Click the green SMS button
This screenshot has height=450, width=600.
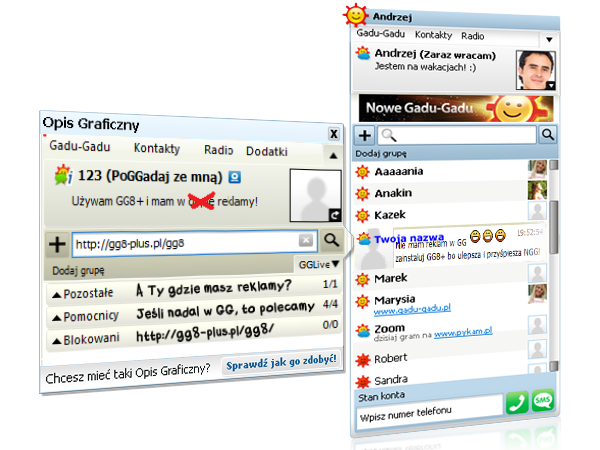(x=544, y=403)
